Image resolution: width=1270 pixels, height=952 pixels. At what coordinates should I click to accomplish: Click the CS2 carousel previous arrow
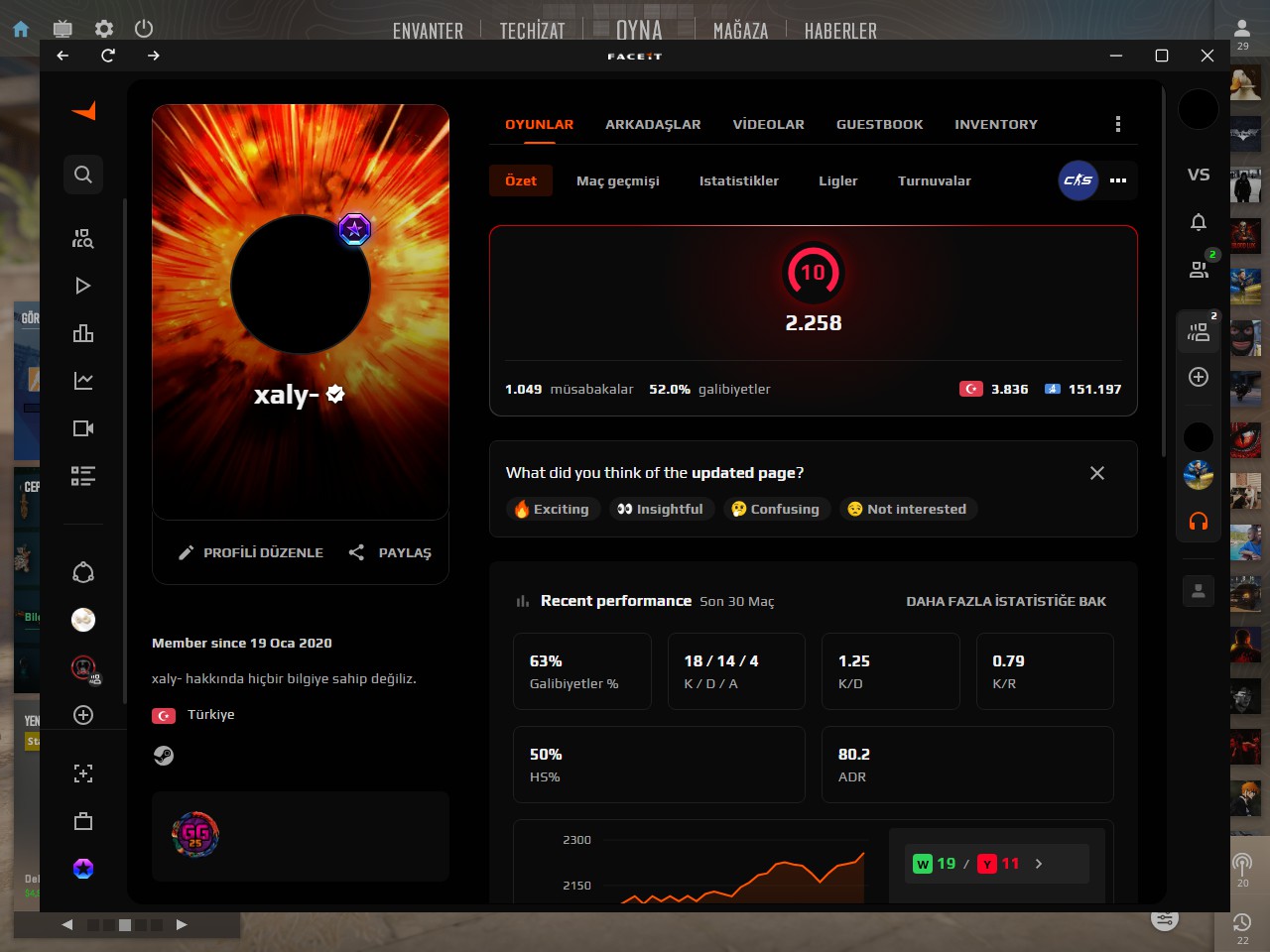[67, 924]
